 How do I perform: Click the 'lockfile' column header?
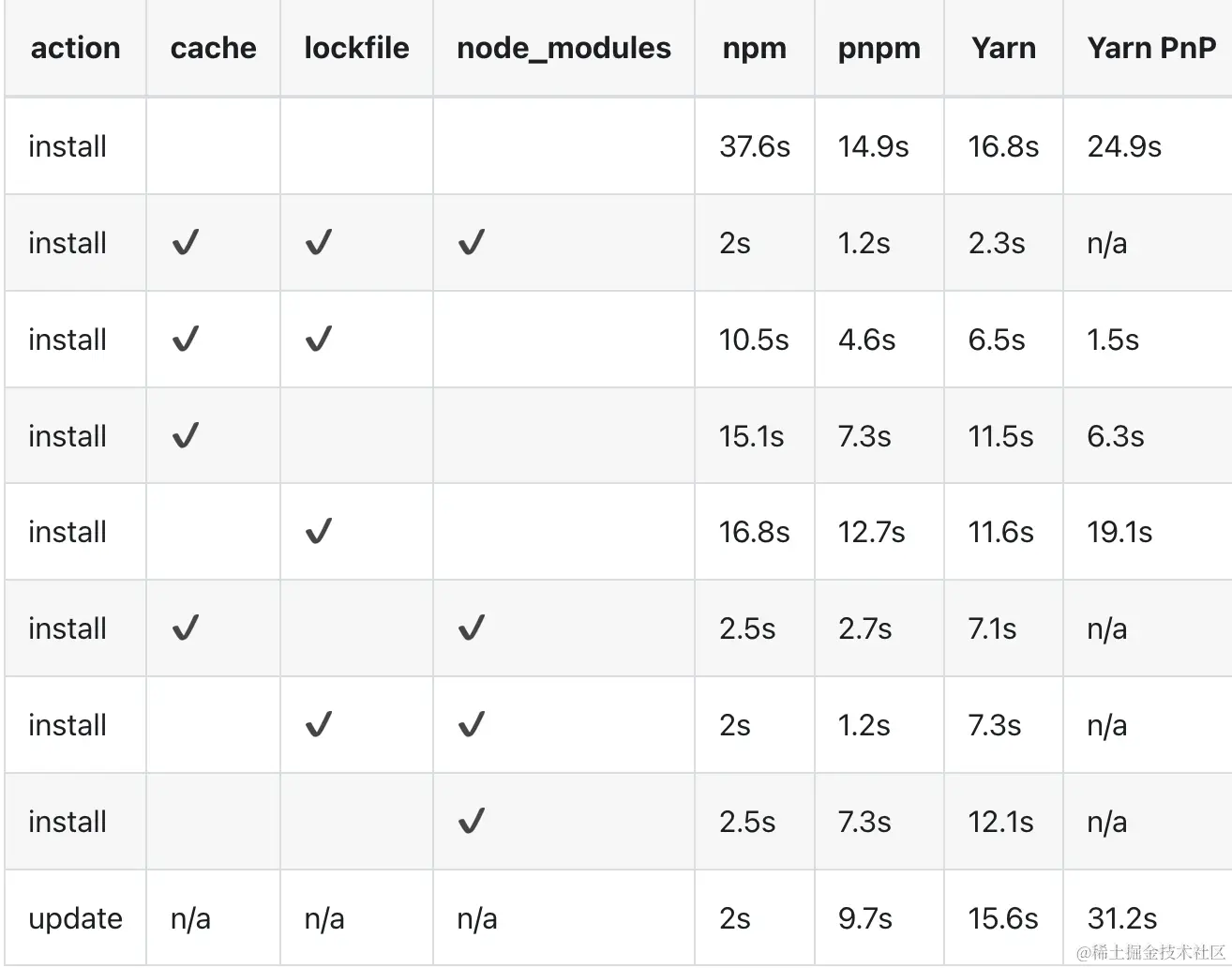click(x=356, y=48)
